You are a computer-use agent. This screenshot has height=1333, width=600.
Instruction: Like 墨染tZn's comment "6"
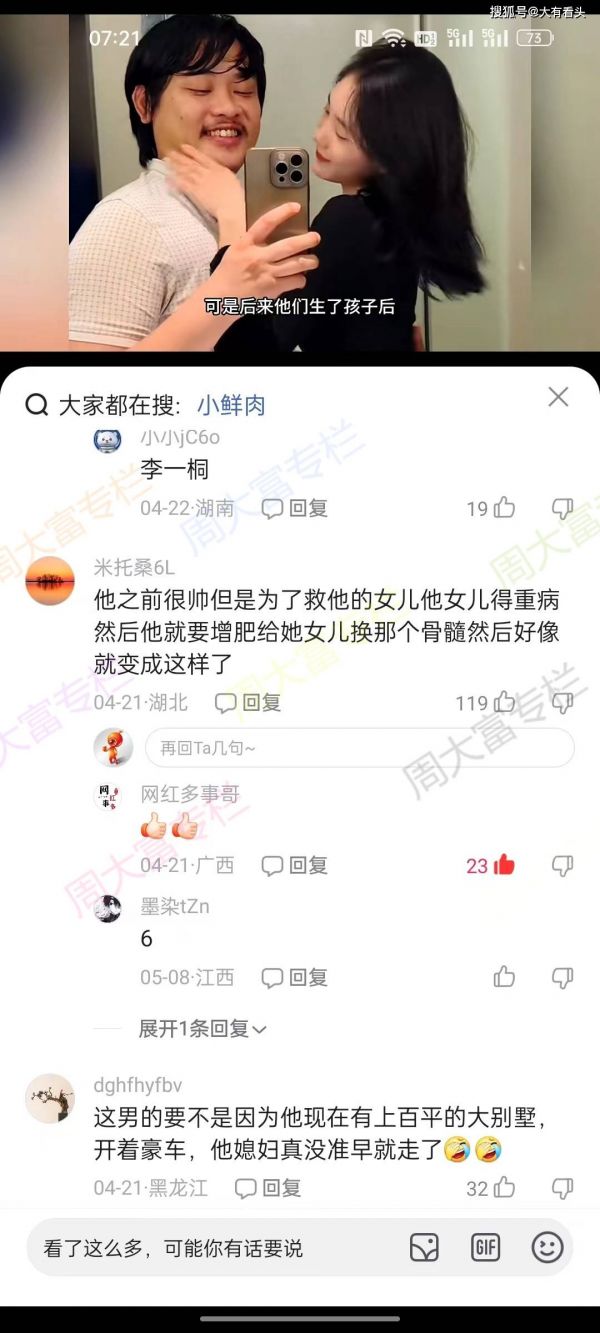click(504, 977)
